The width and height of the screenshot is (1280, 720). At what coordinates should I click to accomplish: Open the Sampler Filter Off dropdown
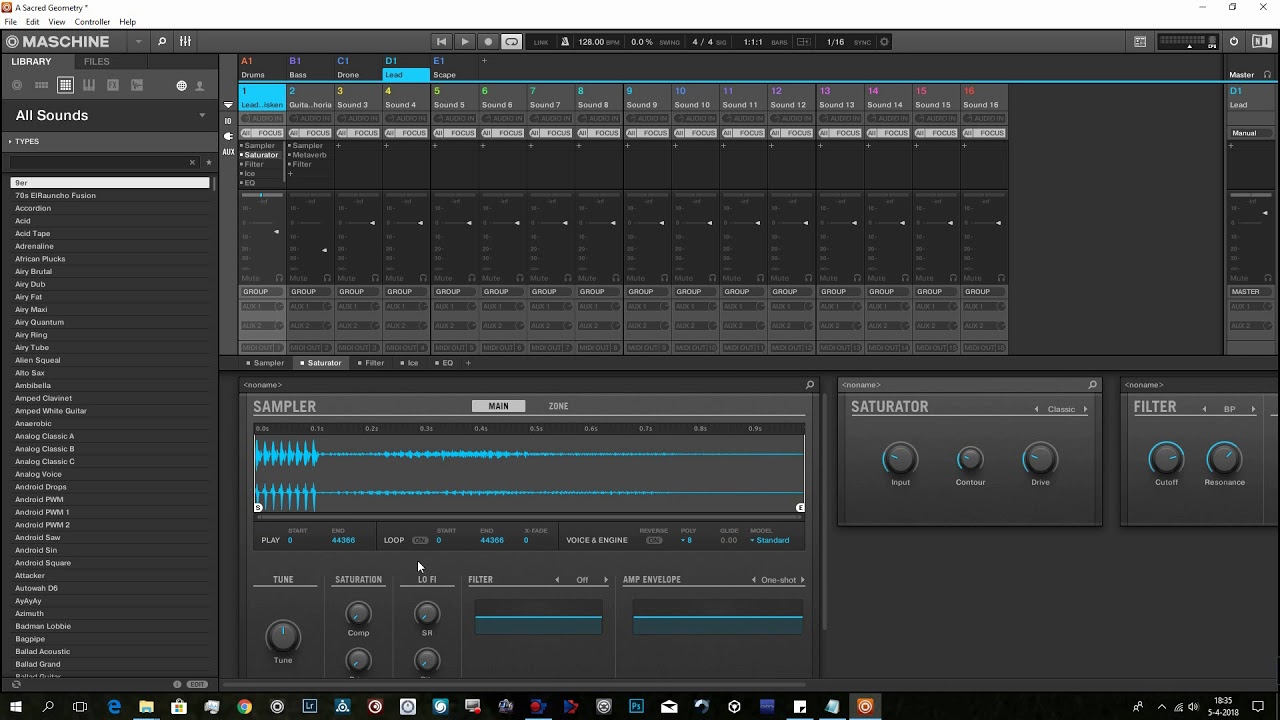pyautogui.click(x=582, y=580)
